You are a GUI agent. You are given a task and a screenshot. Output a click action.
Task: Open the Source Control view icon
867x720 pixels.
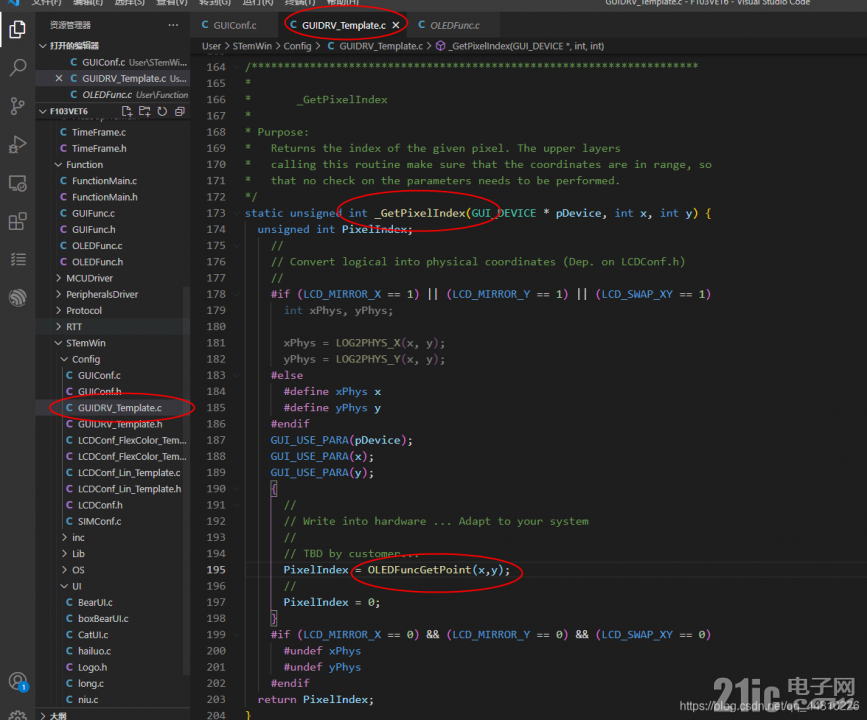click(17, 106)
